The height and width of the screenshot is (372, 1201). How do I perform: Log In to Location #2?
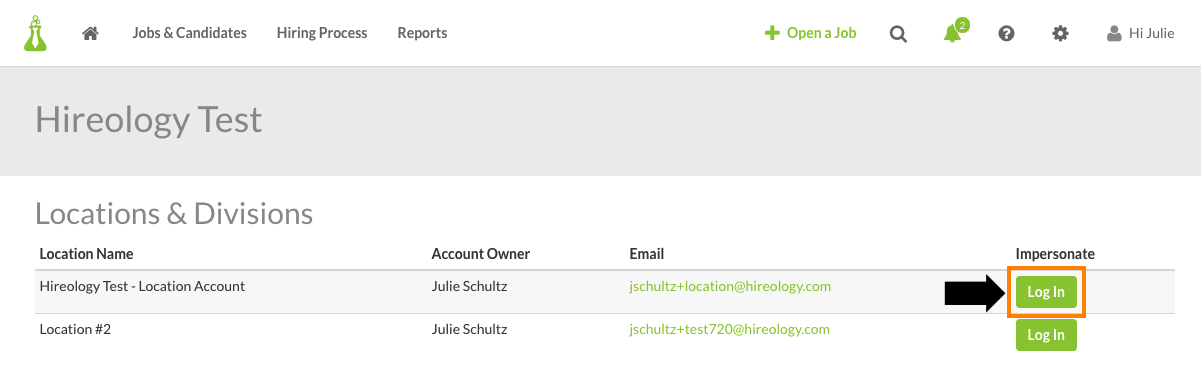(1046, 335)
